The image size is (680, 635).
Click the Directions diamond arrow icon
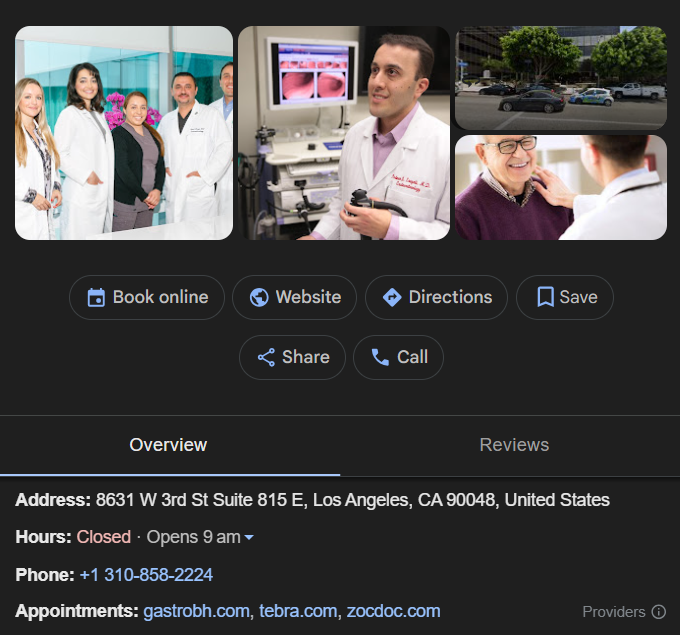tap(392, 297)
